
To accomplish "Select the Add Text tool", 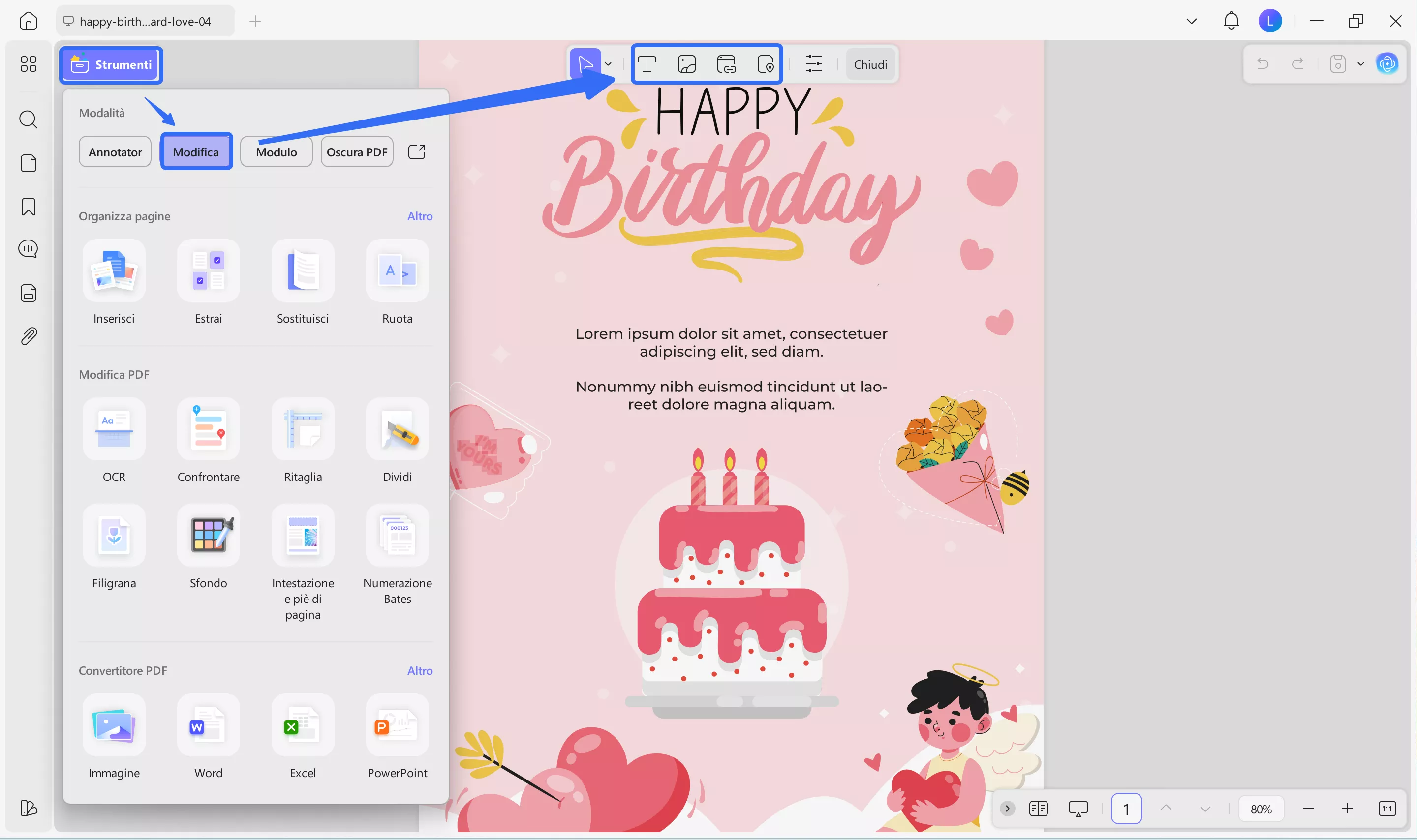I will coord(647,64).
